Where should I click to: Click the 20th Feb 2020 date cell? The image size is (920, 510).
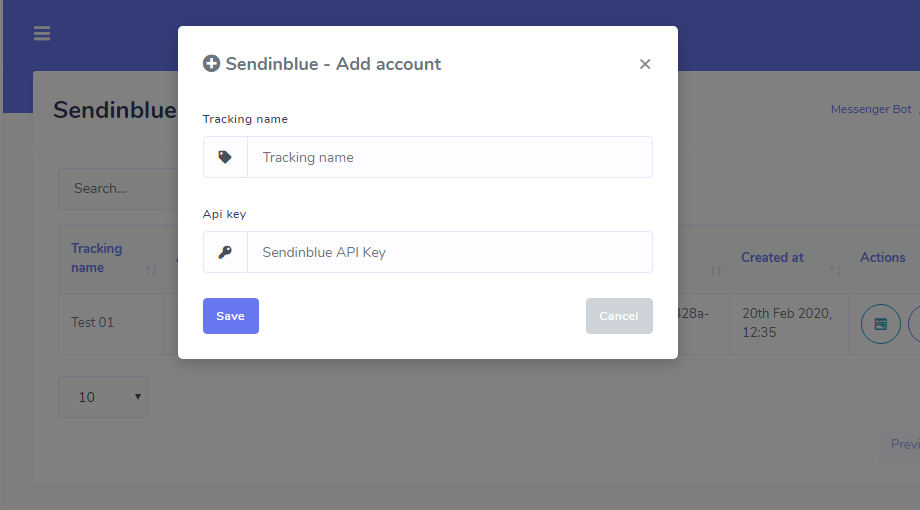click(x=787, y=323)
